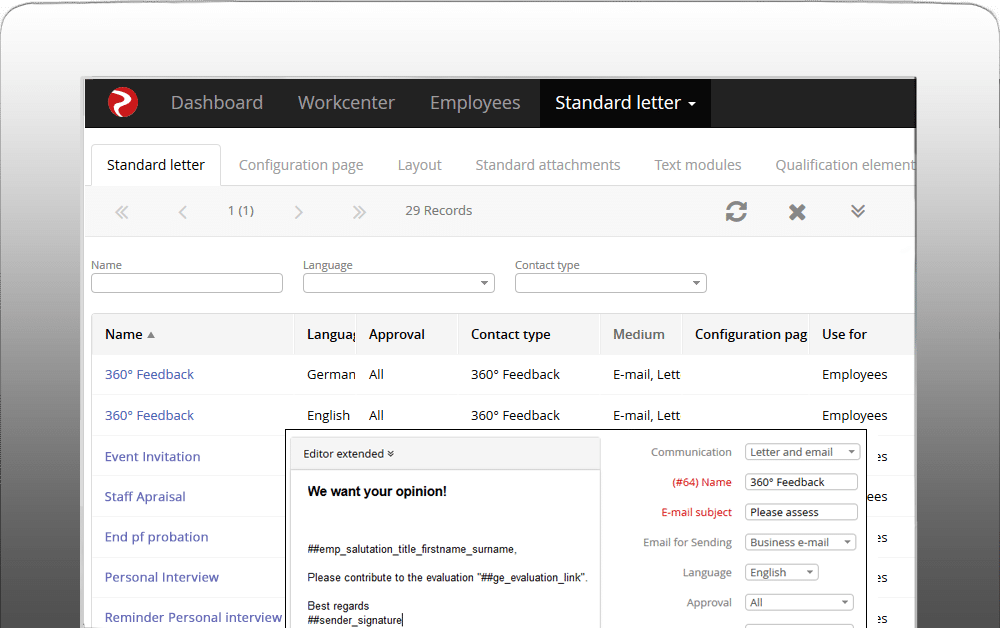Open Dashboard in top navigation

coord(217,103)
